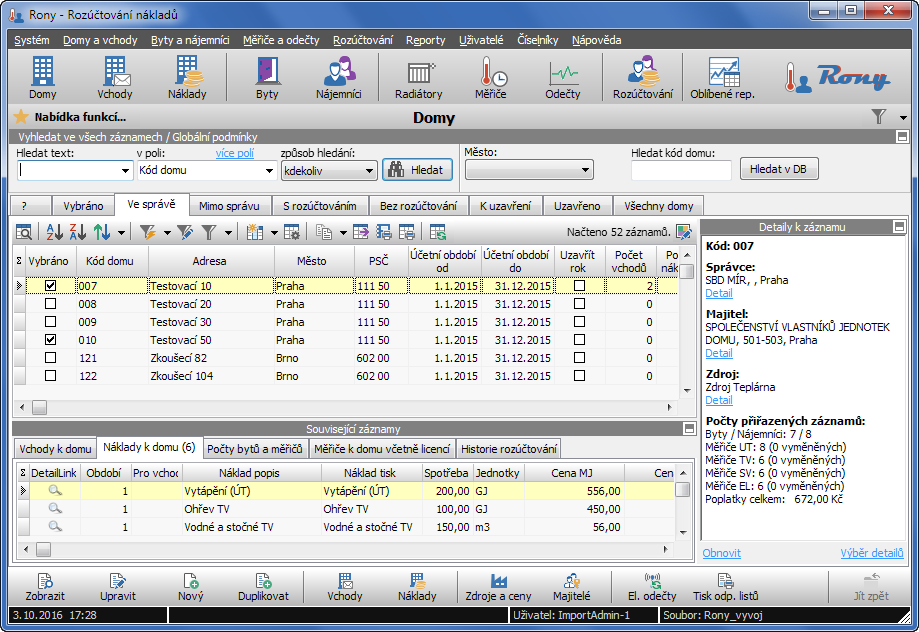Screen dimensions: 919x632
Task: Open the Hledat text dropdown
Action: [x=125, y=171]
